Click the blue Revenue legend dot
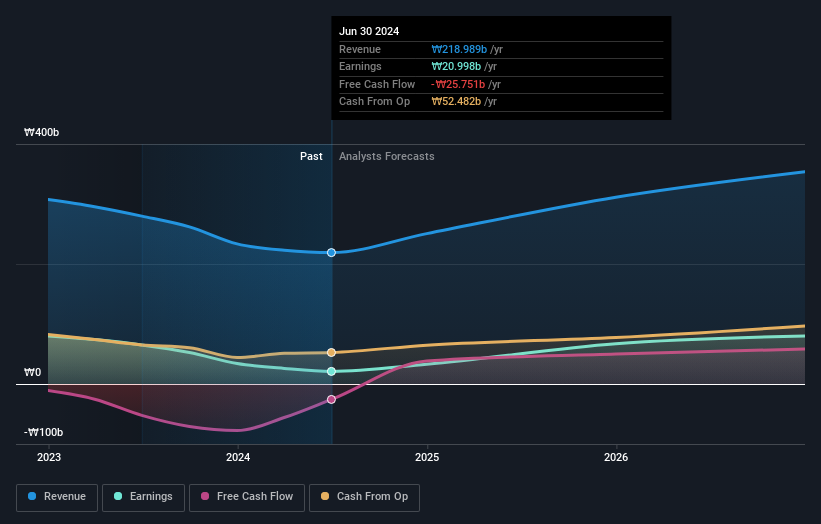This screenshot has height=524, width=821. (32, 496)
